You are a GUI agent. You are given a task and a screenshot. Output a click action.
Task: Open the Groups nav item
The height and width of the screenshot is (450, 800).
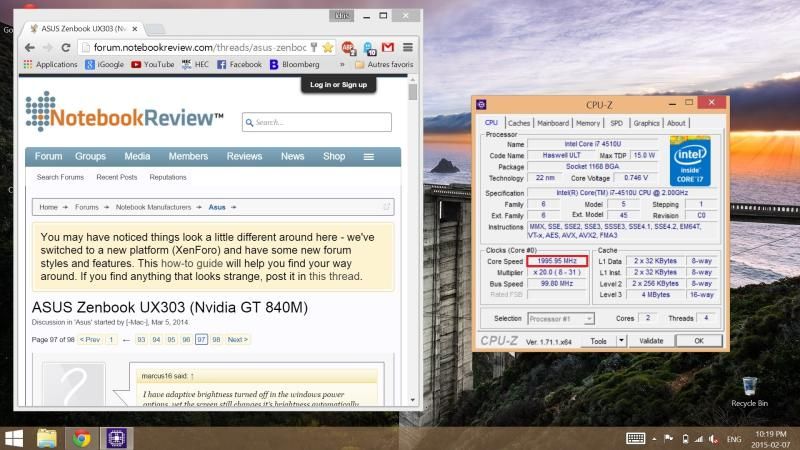[90, 157]
